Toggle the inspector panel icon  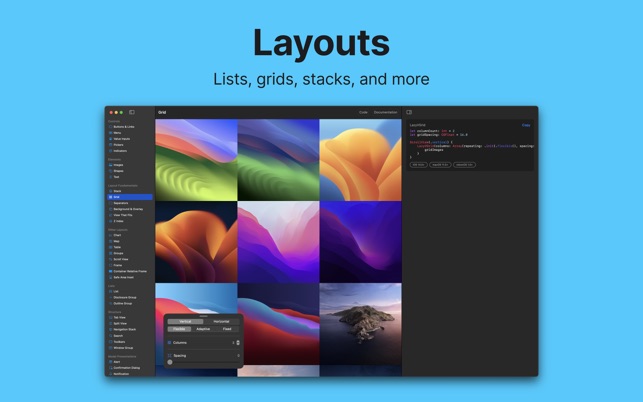pos(409,112)
